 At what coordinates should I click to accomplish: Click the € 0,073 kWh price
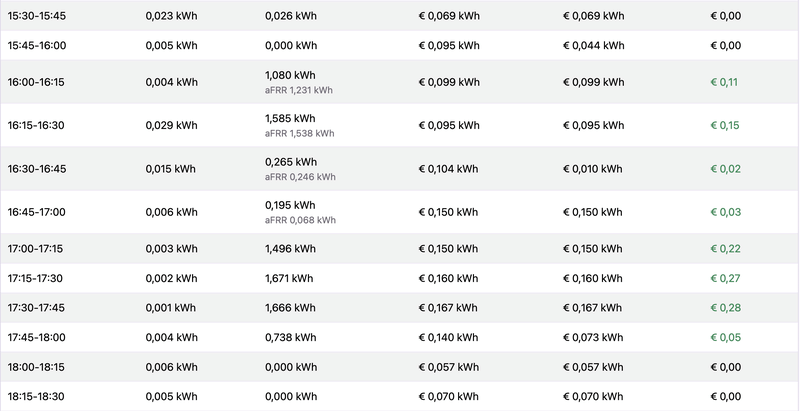tap(593, 338)
